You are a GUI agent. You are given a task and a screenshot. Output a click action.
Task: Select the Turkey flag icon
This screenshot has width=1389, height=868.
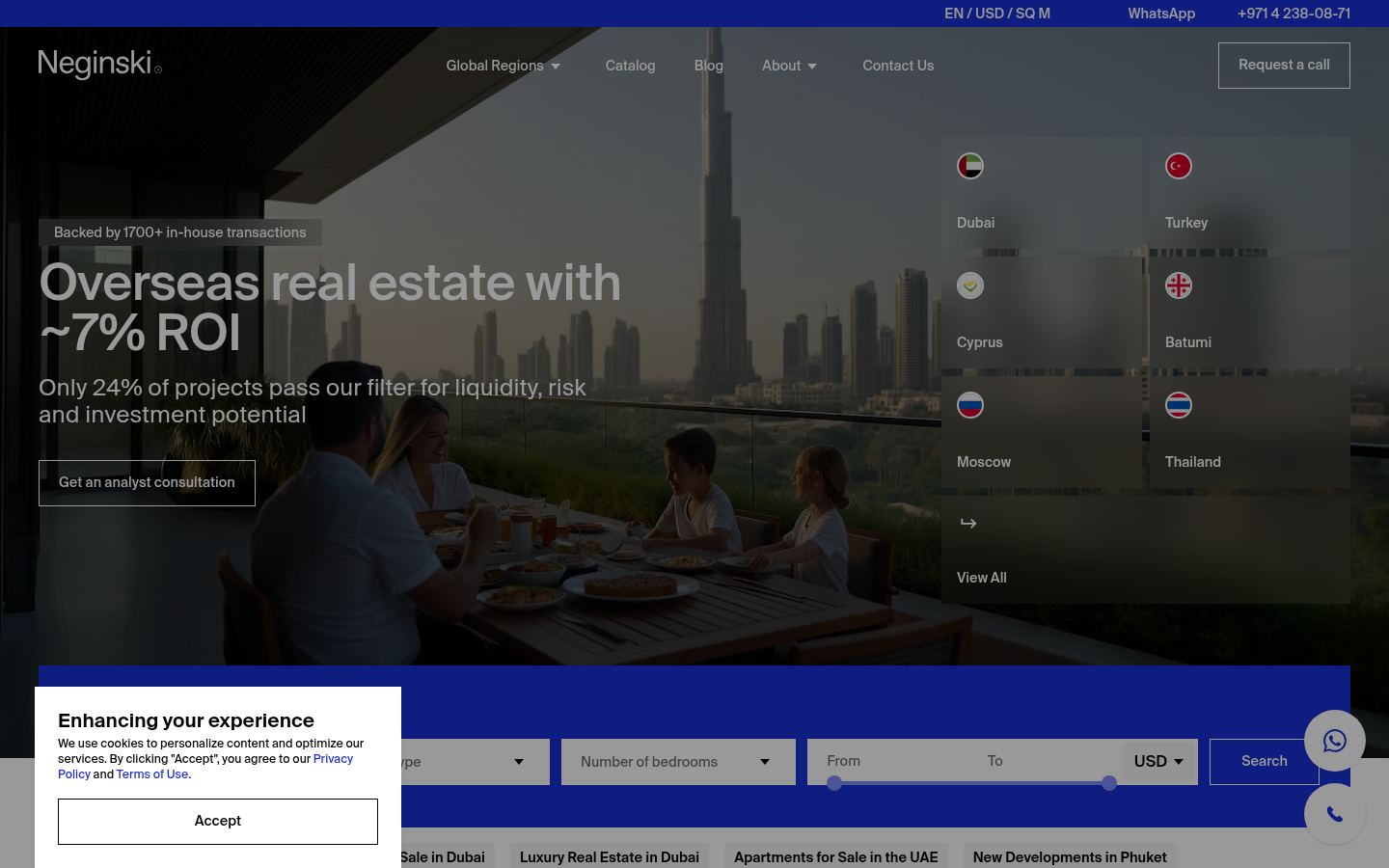[1179, 166]
